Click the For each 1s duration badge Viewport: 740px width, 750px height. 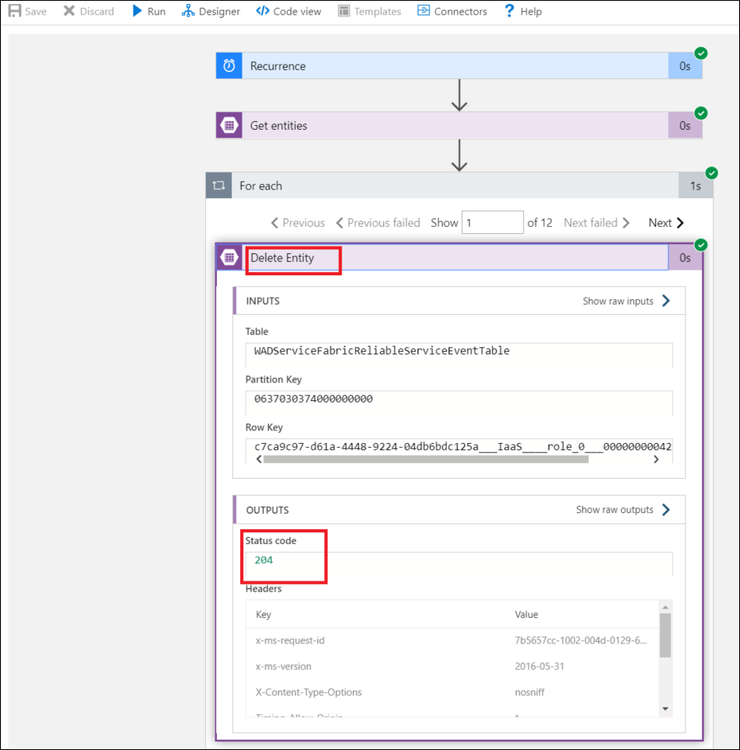point(696,186)
